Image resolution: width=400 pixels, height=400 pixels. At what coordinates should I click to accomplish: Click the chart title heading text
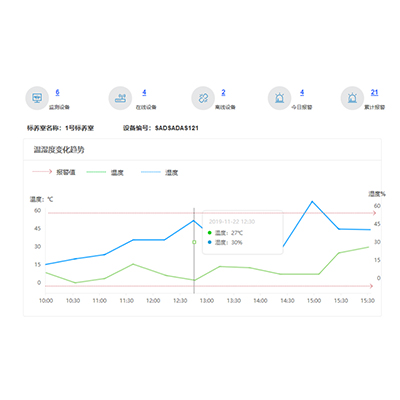(x=59, y=150)
